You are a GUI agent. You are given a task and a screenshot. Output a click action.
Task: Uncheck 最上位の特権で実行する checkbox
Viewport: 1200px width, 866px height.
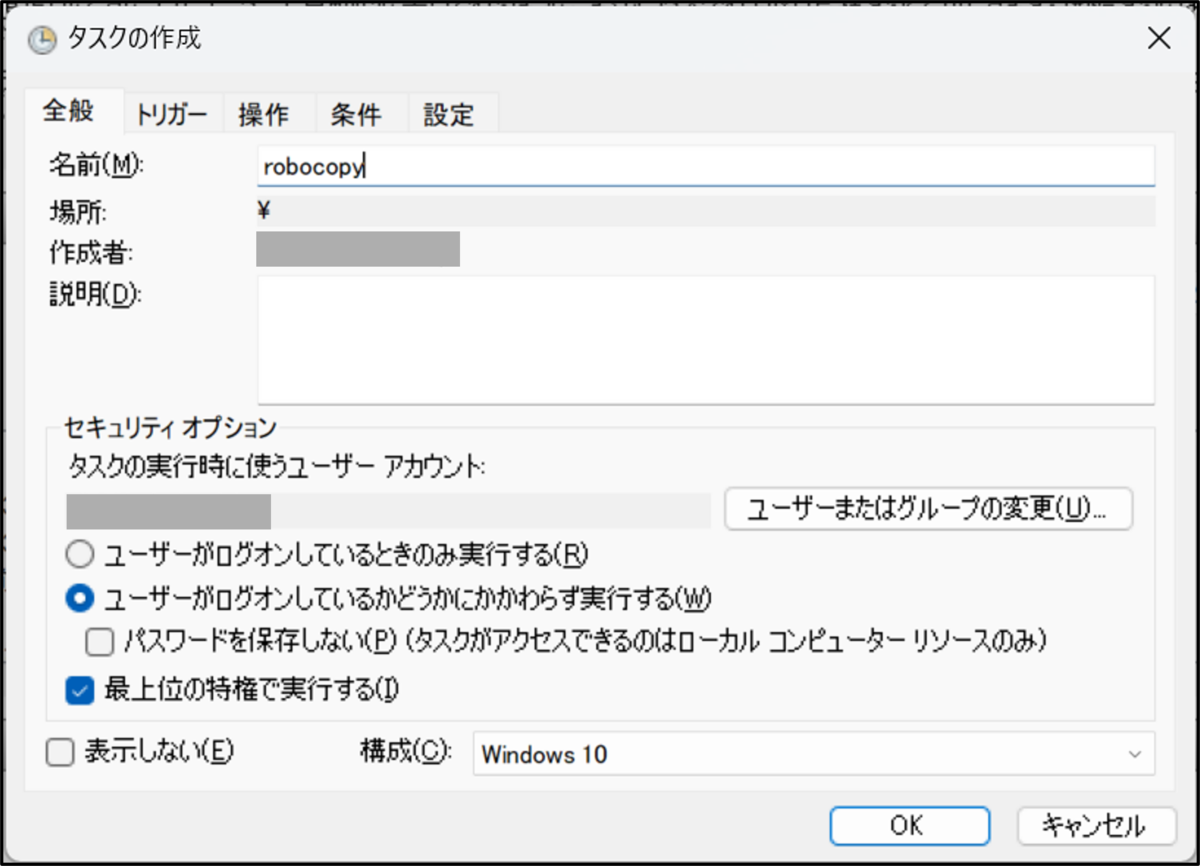(79, 689)
